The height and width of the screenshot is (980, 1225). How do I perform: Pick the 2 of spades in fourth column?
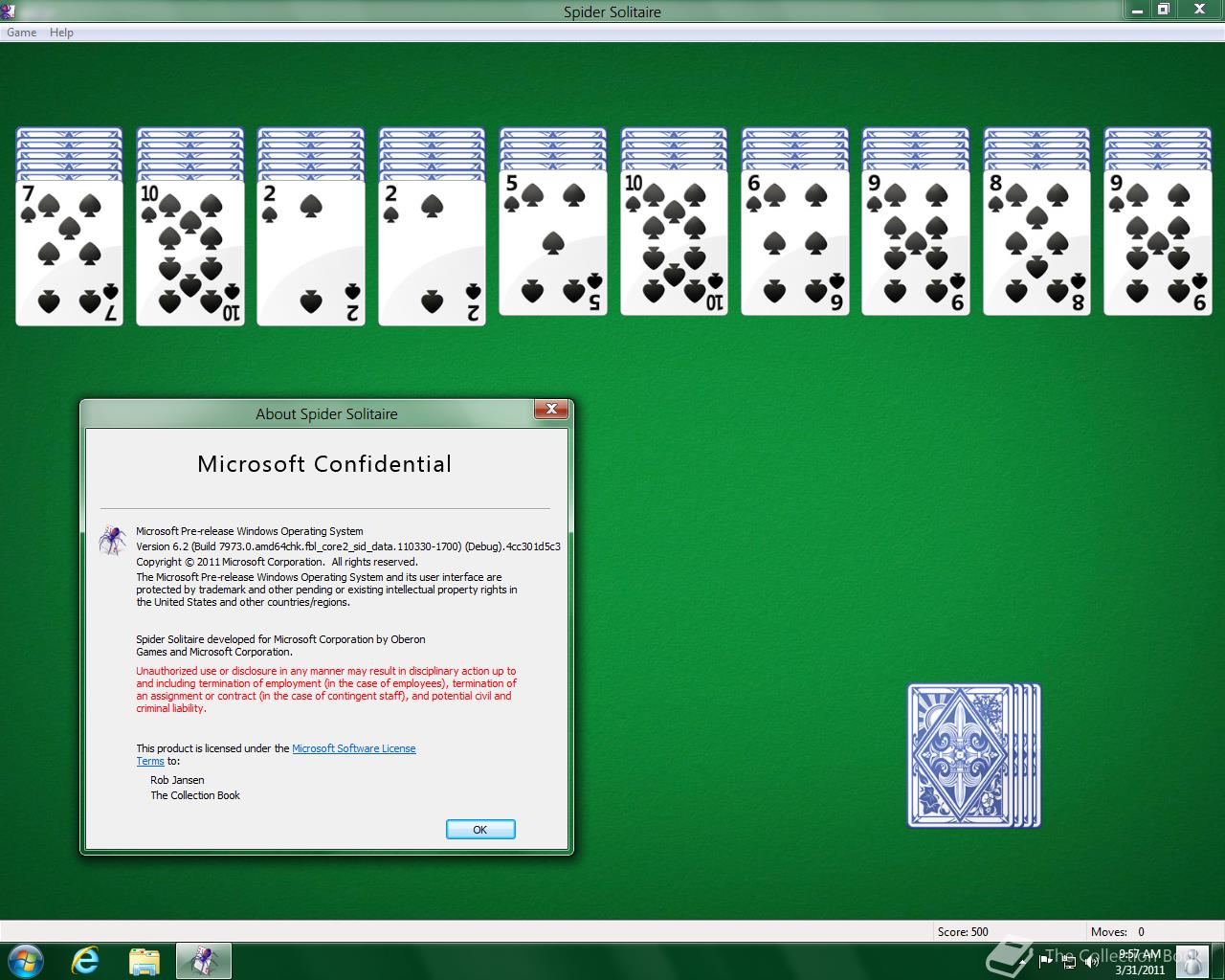432,253
